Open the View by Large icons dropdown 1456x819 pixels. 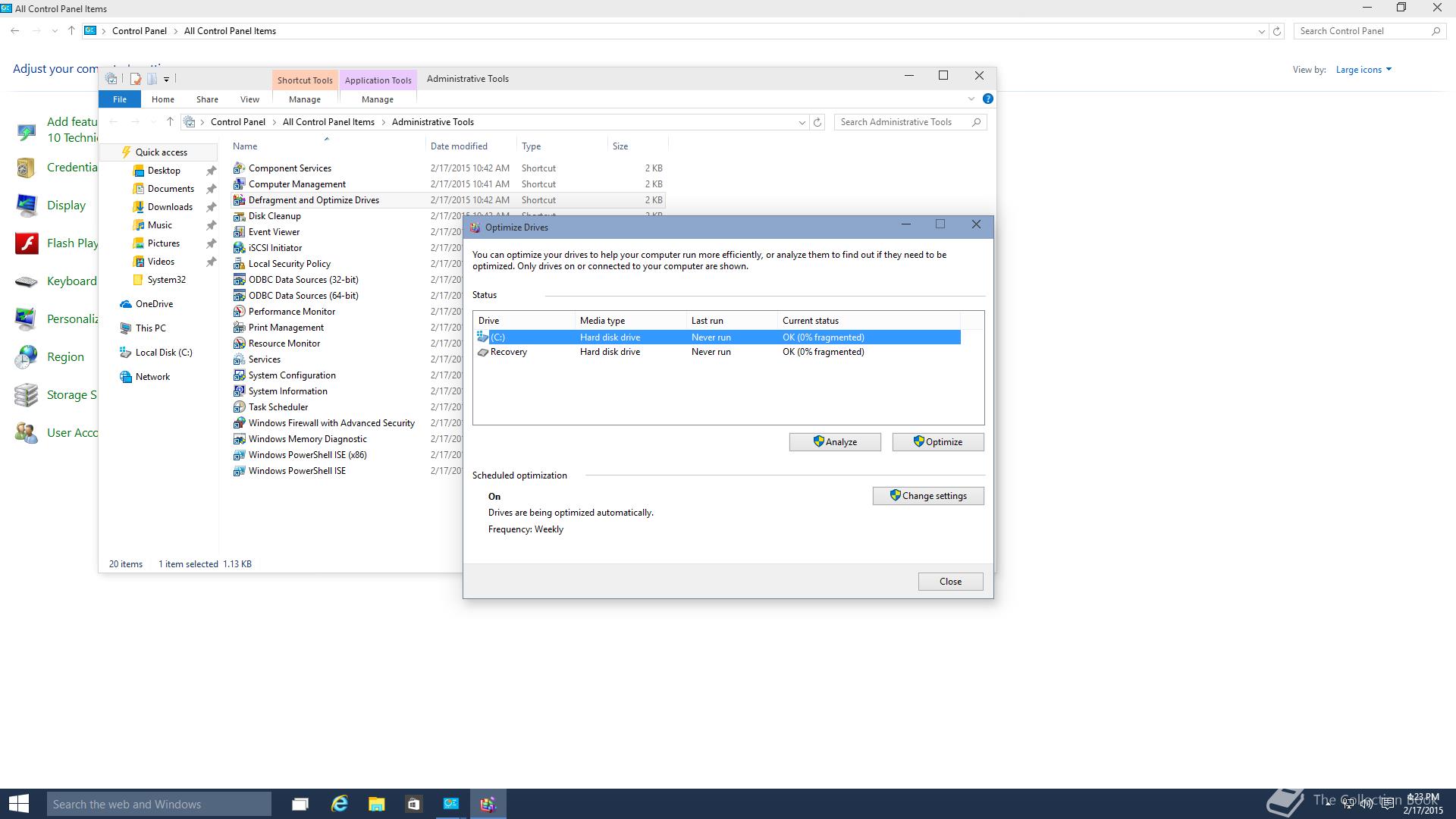[x=1363, y=70]
